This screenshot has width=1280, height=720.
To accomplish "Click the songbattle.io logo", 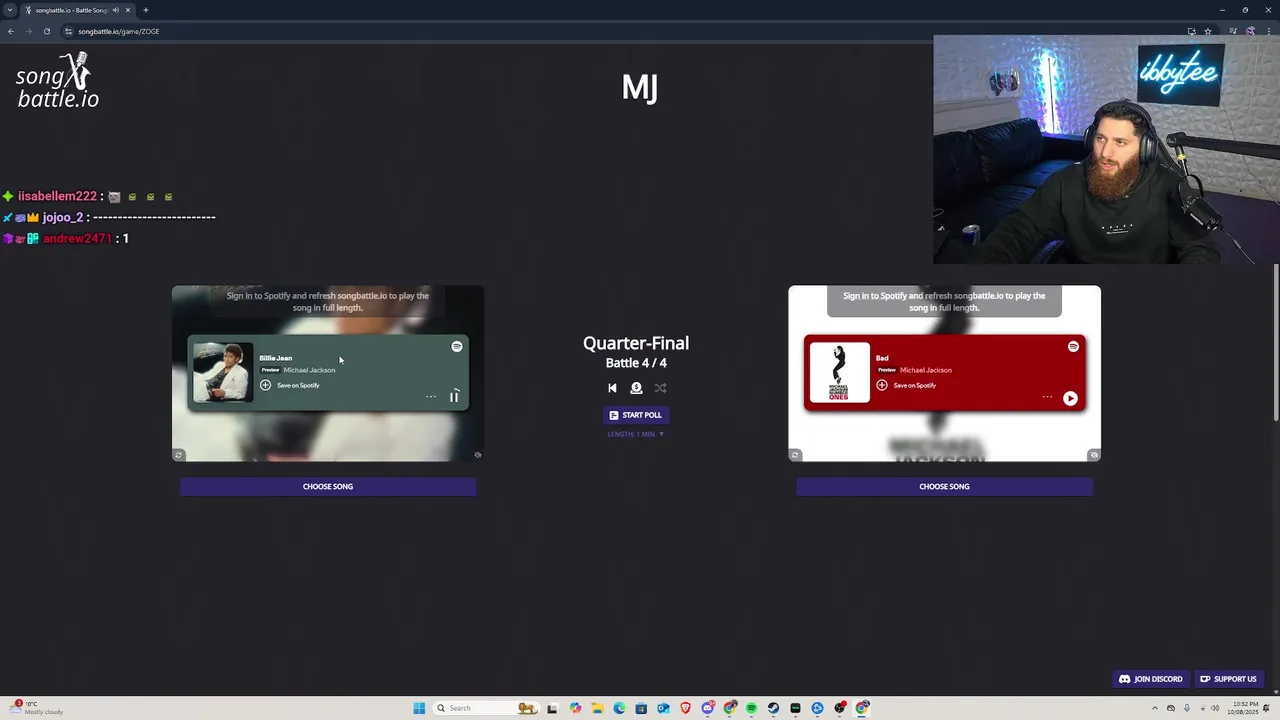I will [57, 81].
